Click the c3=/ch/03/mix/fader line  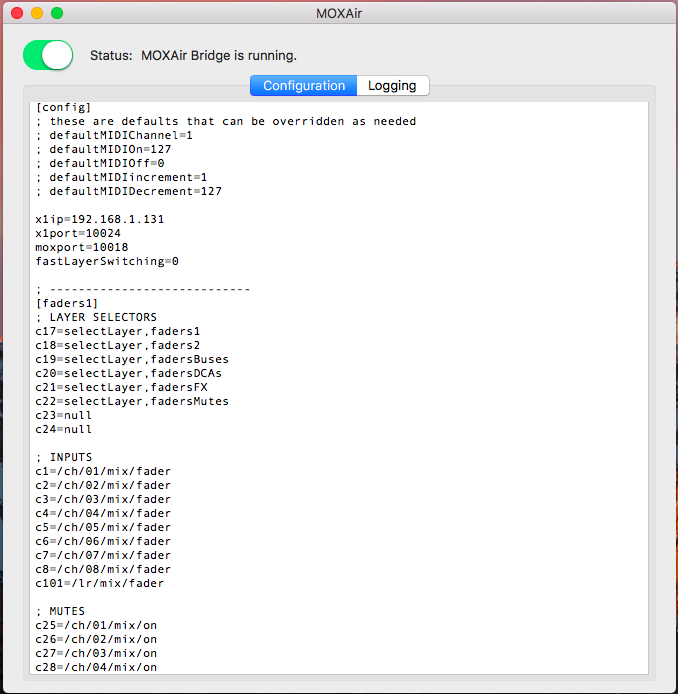[103, 499]
